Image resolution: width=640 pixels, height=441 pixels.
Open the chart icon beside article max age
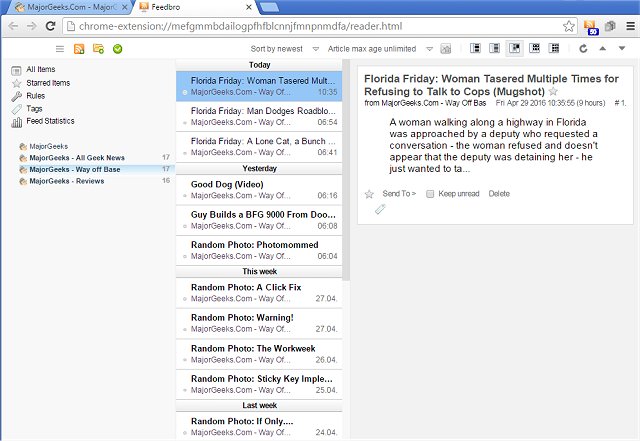pyautogui.click(x=446, y=49)
